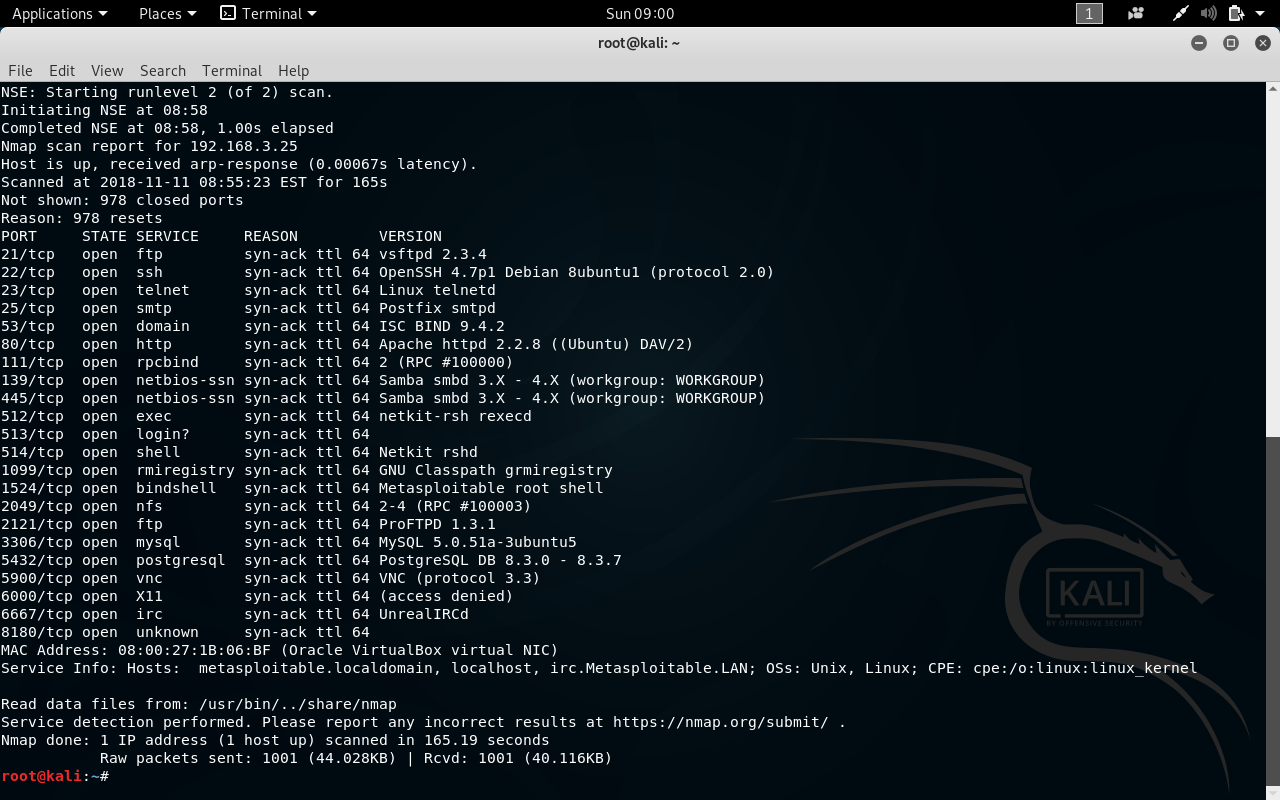The height and width of the screenshot is (800, 1280).
Task: Click the terminal vertical scrollbar thumb
Action: [x=1272, y=612]
